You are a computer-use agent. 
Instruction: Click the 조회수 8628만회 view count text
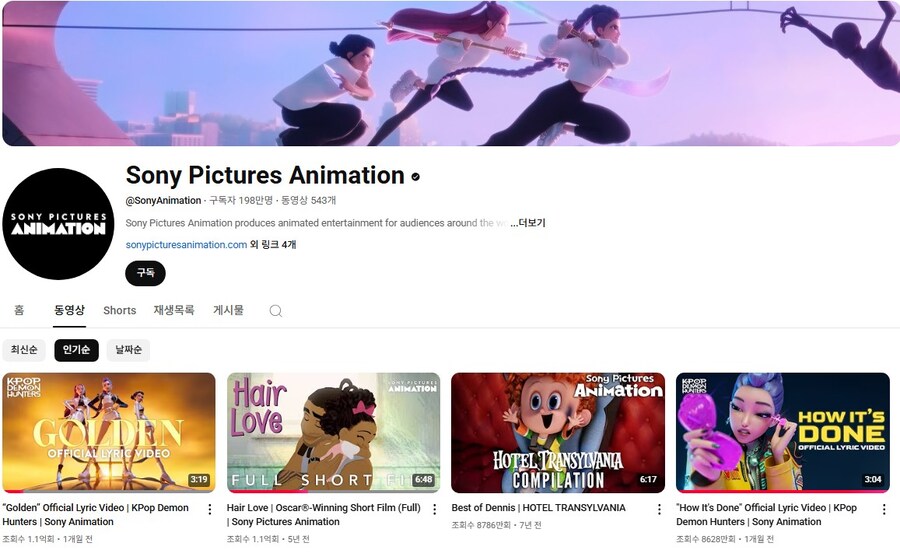pos(706,539)
